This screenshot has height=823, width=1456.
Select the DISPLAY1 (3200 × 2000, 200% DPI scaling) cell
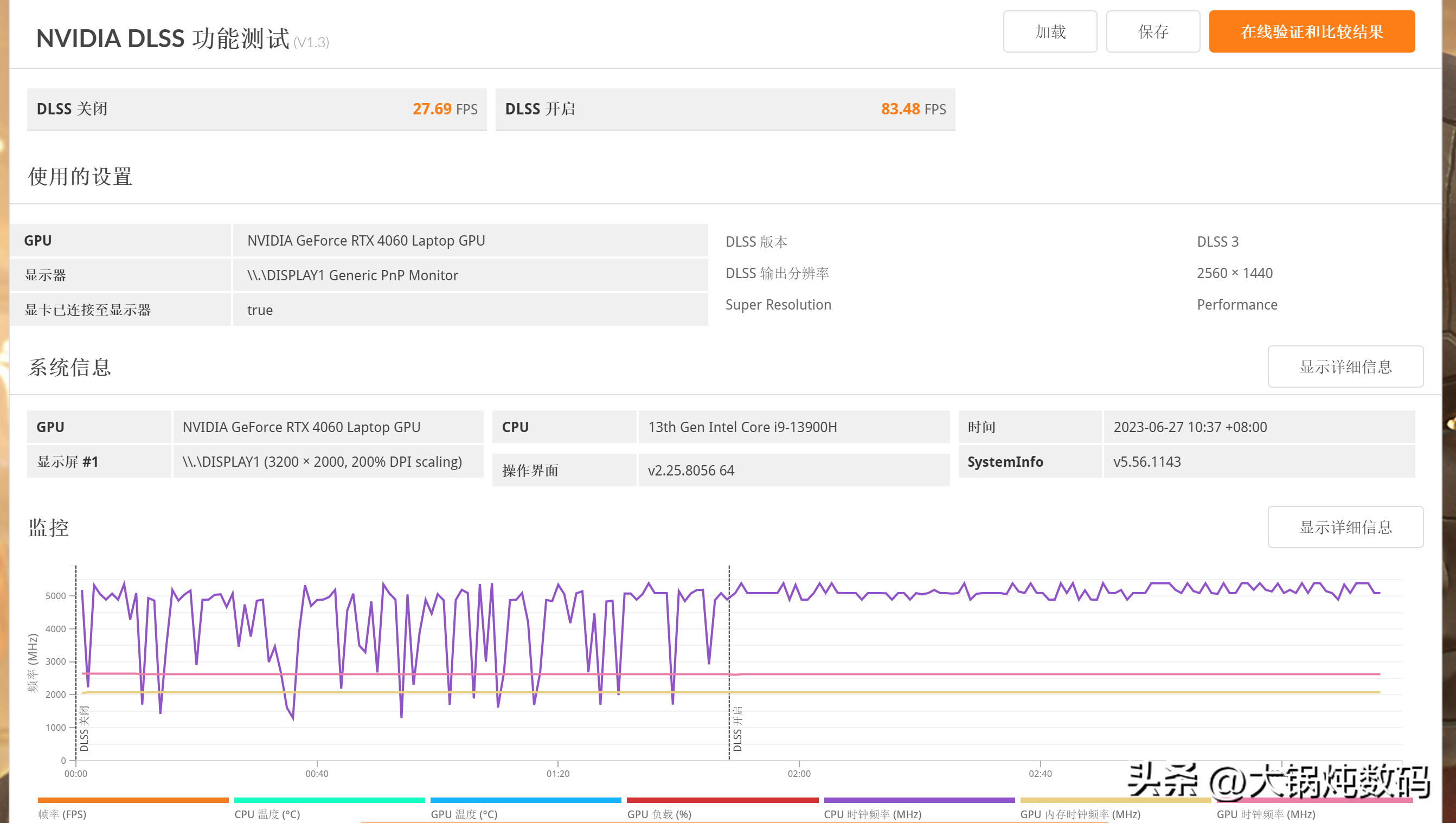pos(329,462)
